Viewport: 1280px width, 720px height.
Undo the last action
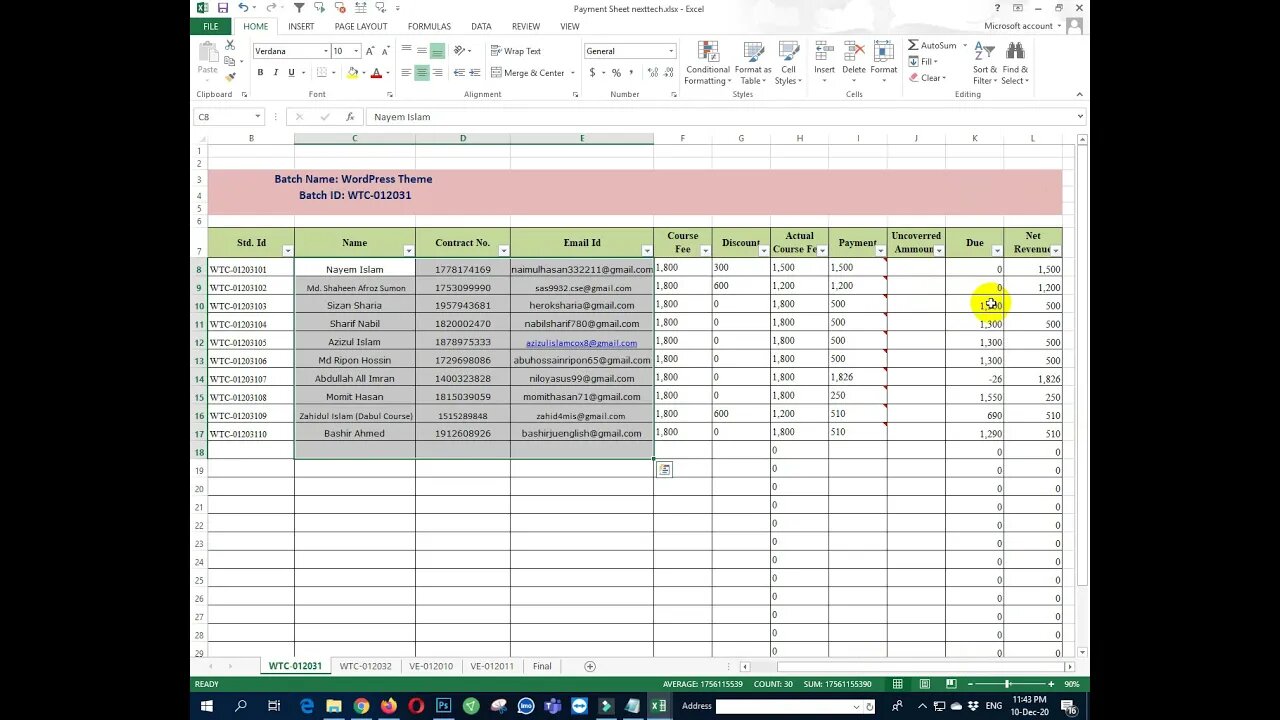click(243, 8)
